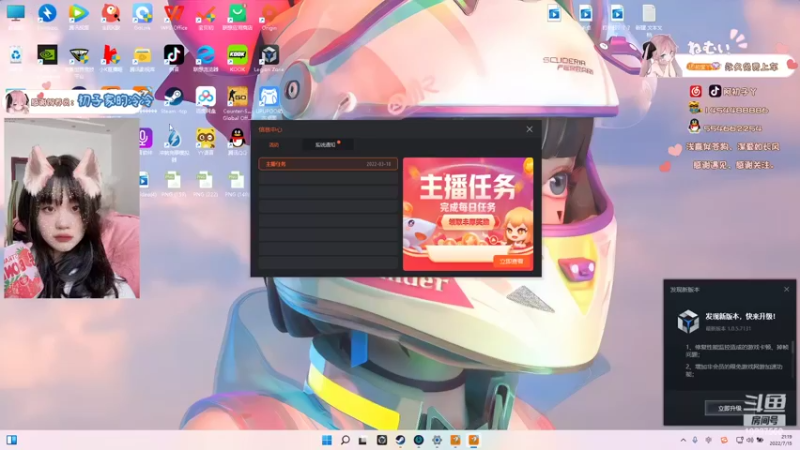Open the Settings gear taskbar icon

tap(437, 440)
